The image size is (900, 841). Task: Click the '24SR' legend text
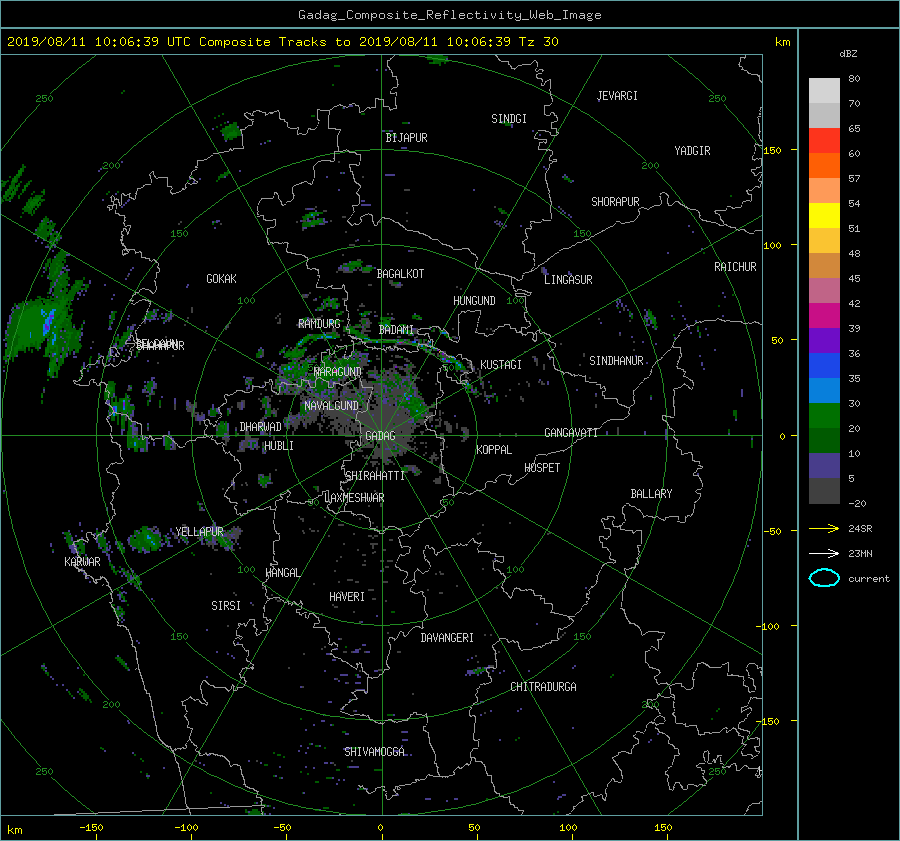[x=860, y=528]
